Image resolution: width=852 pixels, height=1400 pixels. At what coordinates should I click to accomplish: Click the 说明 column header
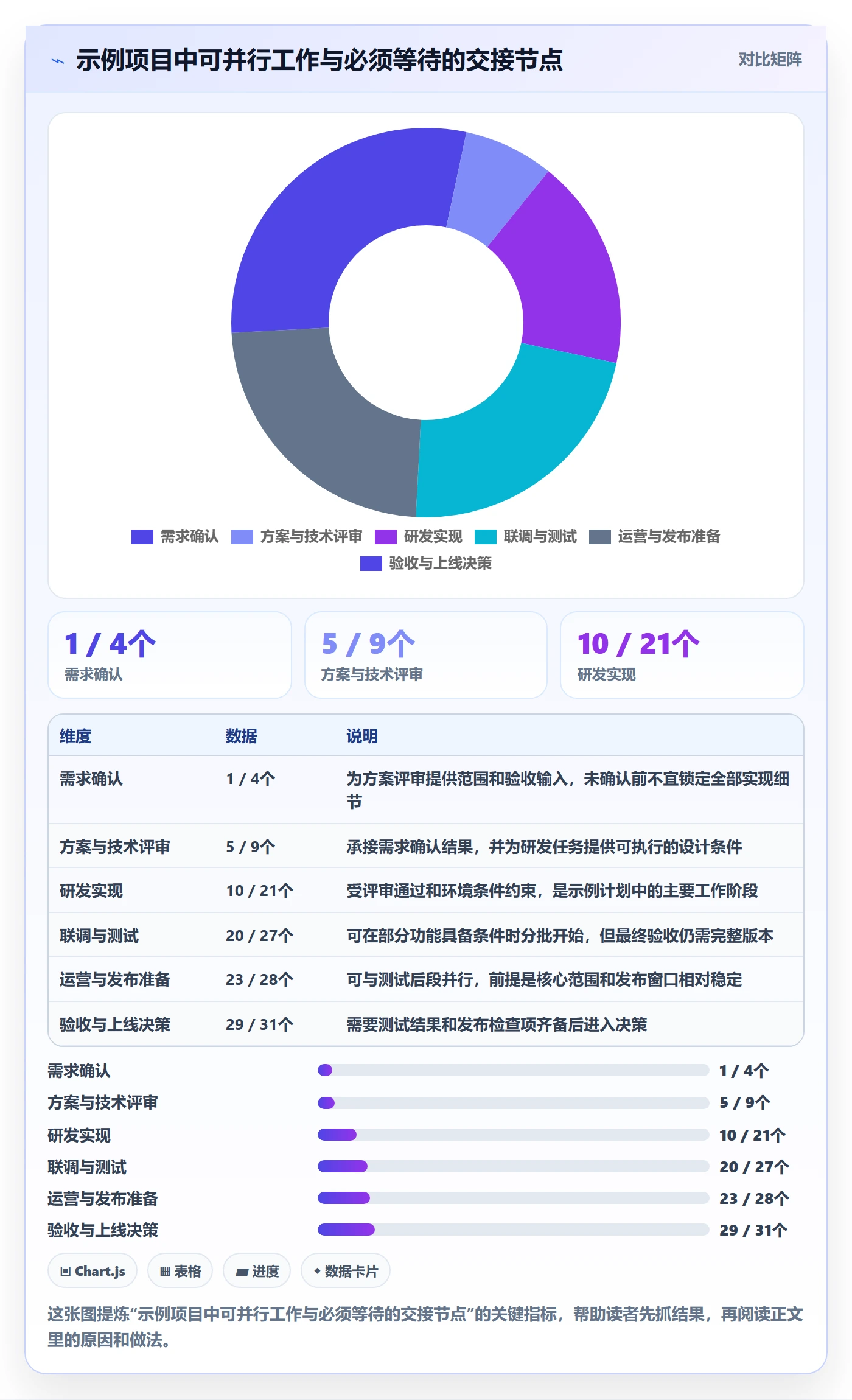click(362, 736)
